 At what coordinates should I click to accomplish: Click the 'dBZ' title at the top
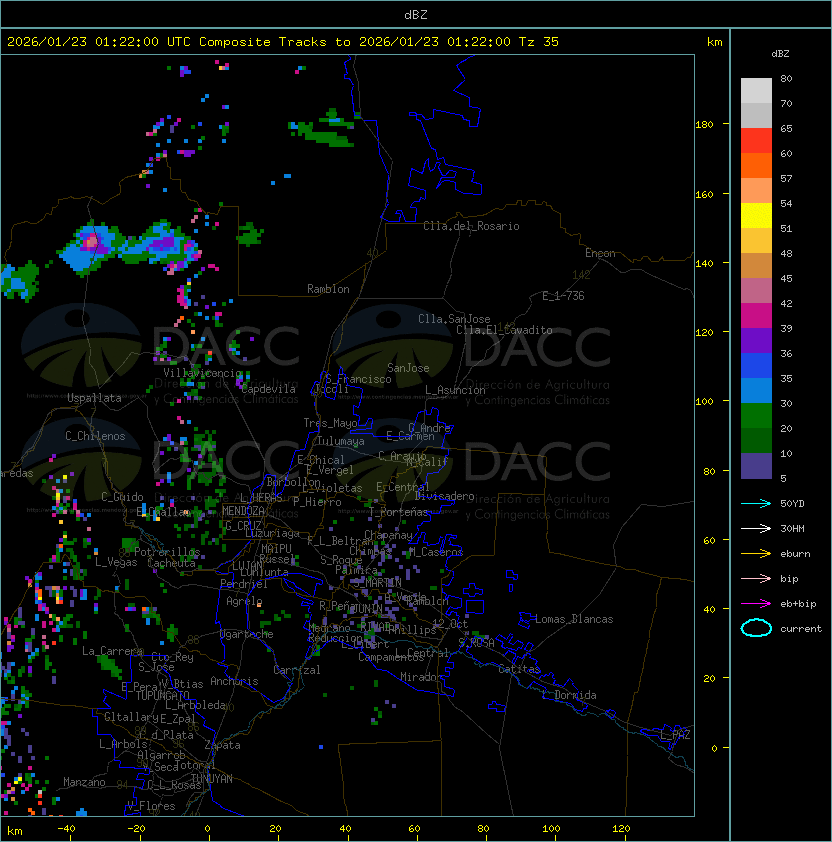416,14
